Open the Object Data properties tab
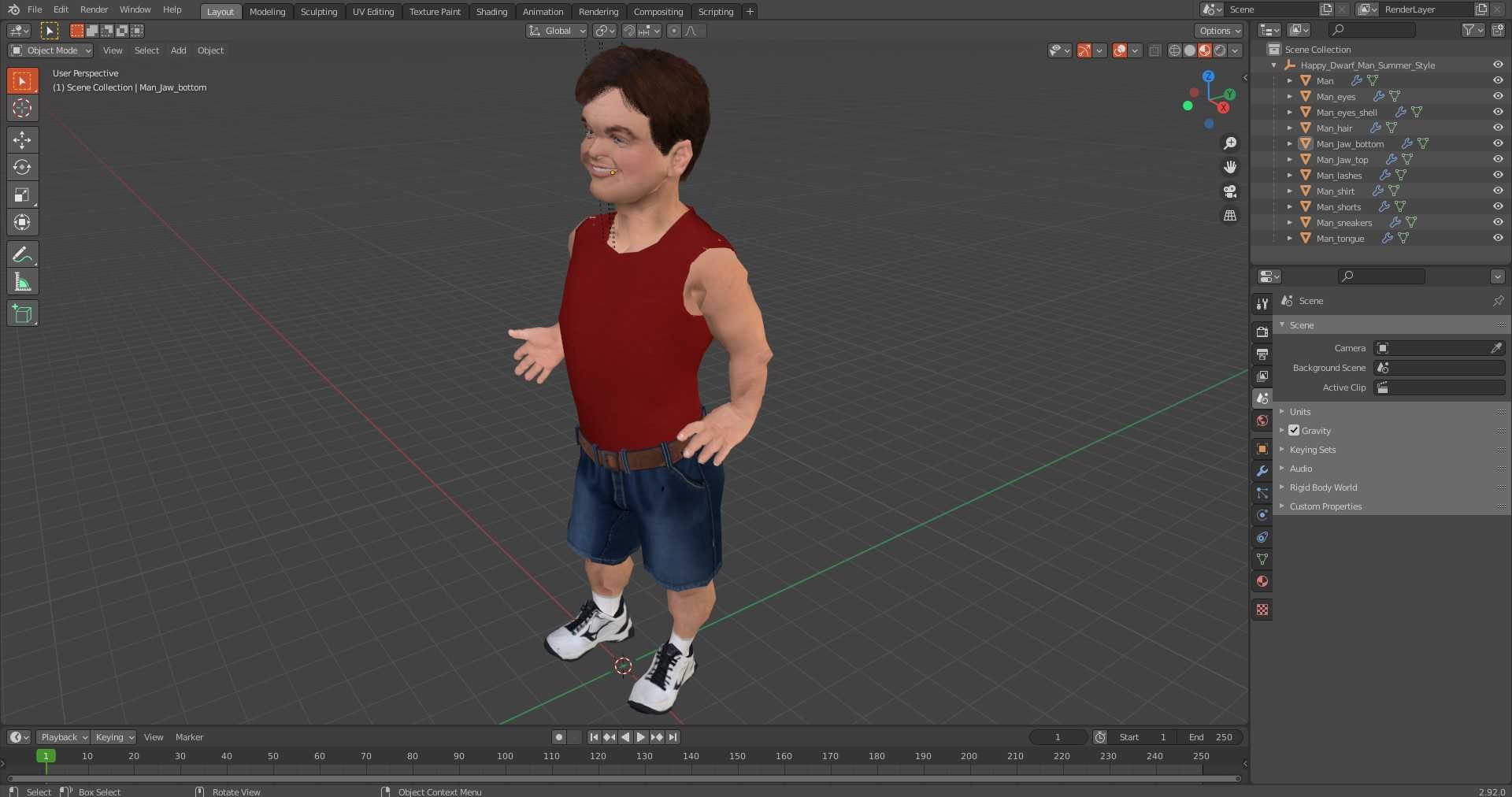Image resolution: width=1512 pixels, height=797 pixels. (x=1262, y=559)
